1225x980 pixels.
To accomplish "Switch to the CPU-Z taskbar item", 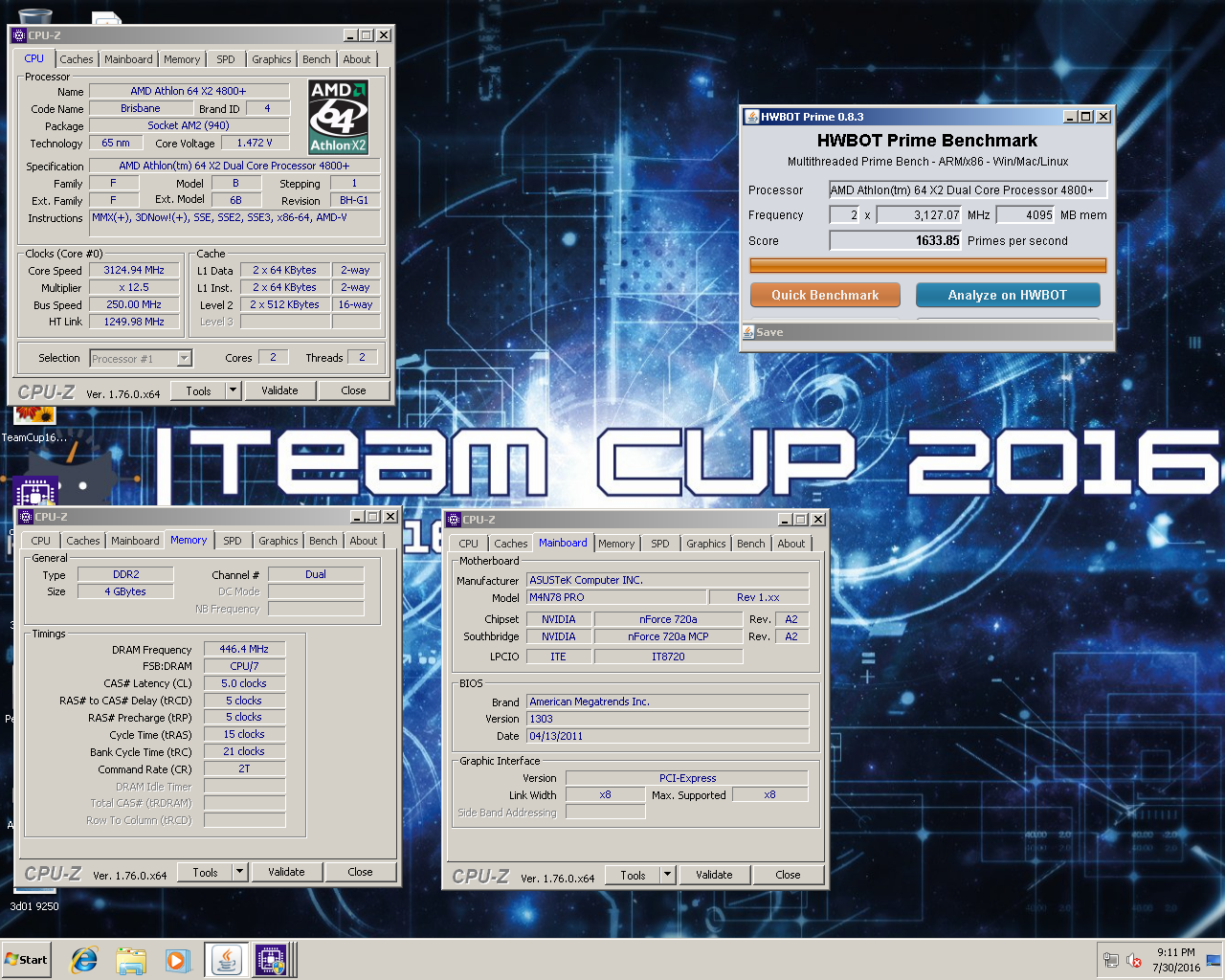I will 271,960.
